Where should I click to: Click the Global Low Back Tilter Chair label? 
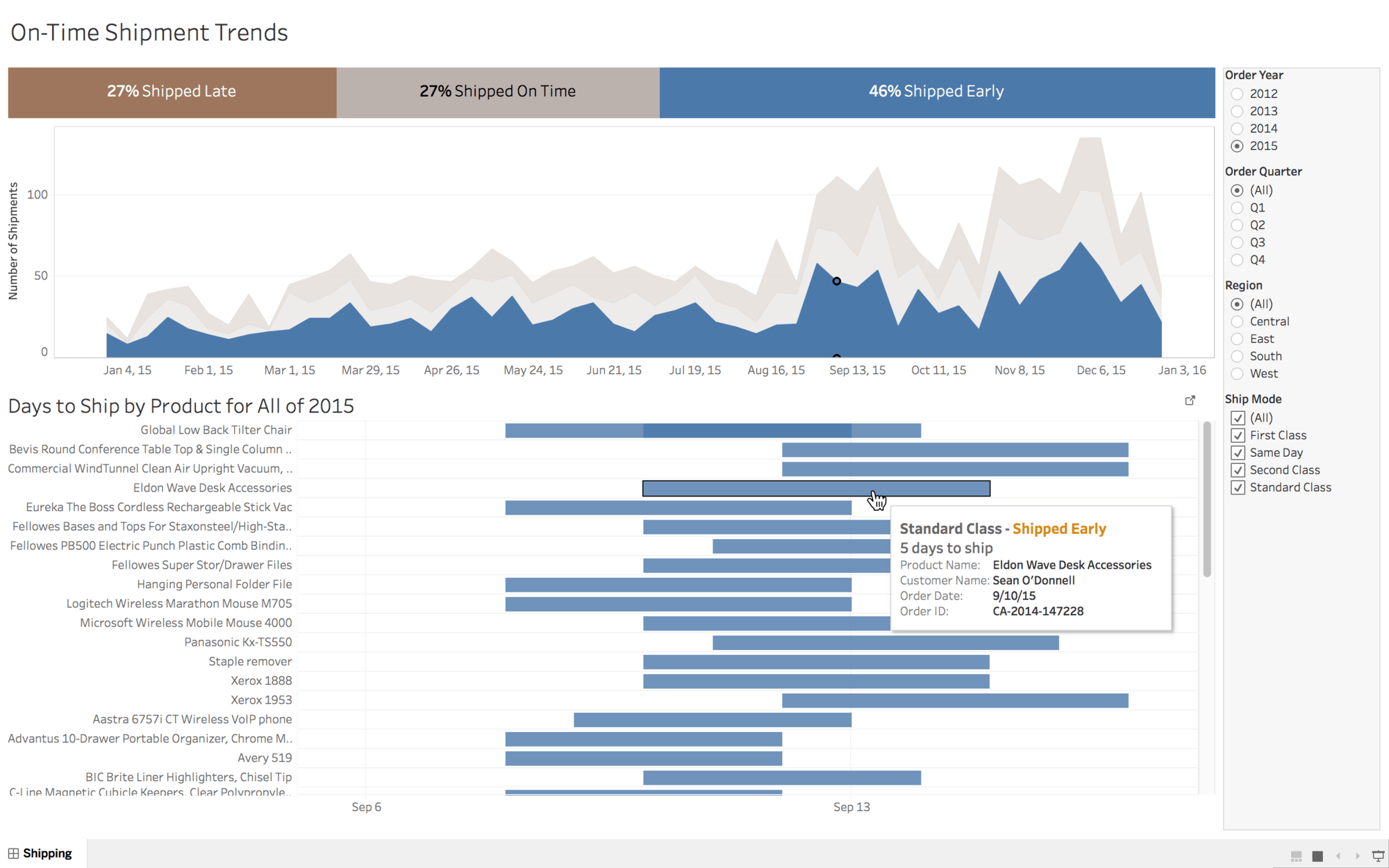pyautogui.click(x=216, y=430)
